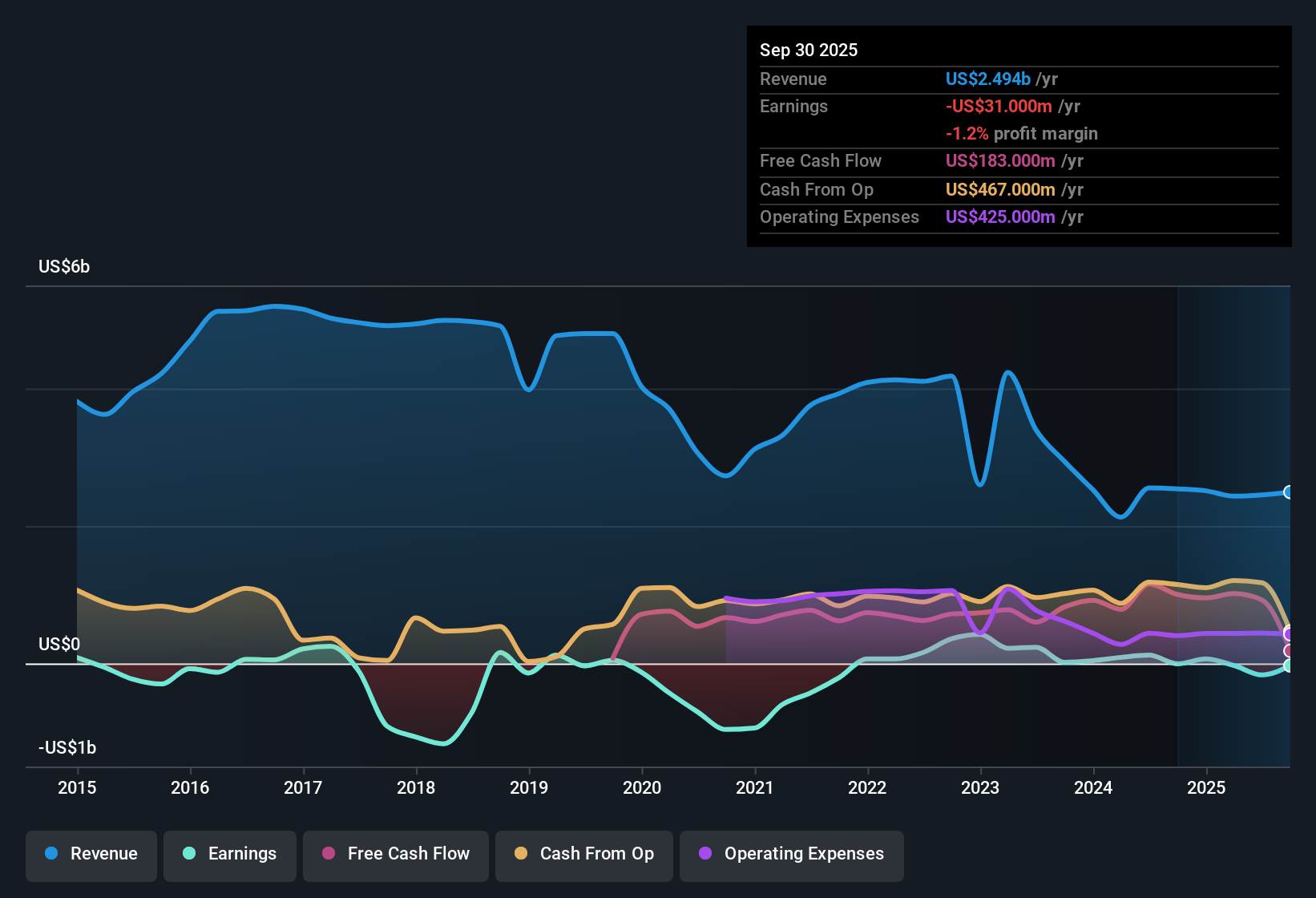Screen dimensions: 1316x898
Task: Click the teal Earnings legend dot
Action: 189,854
